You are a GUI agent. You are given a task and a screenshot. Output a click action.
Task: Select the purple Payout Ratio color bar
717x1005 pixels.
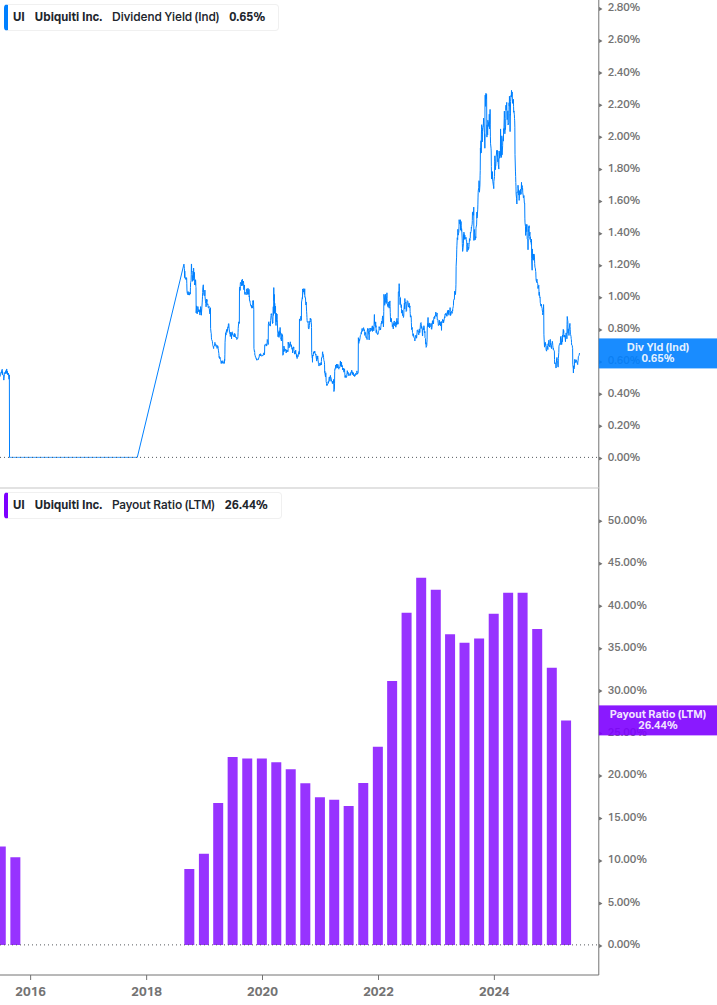[x=6, y=505]
